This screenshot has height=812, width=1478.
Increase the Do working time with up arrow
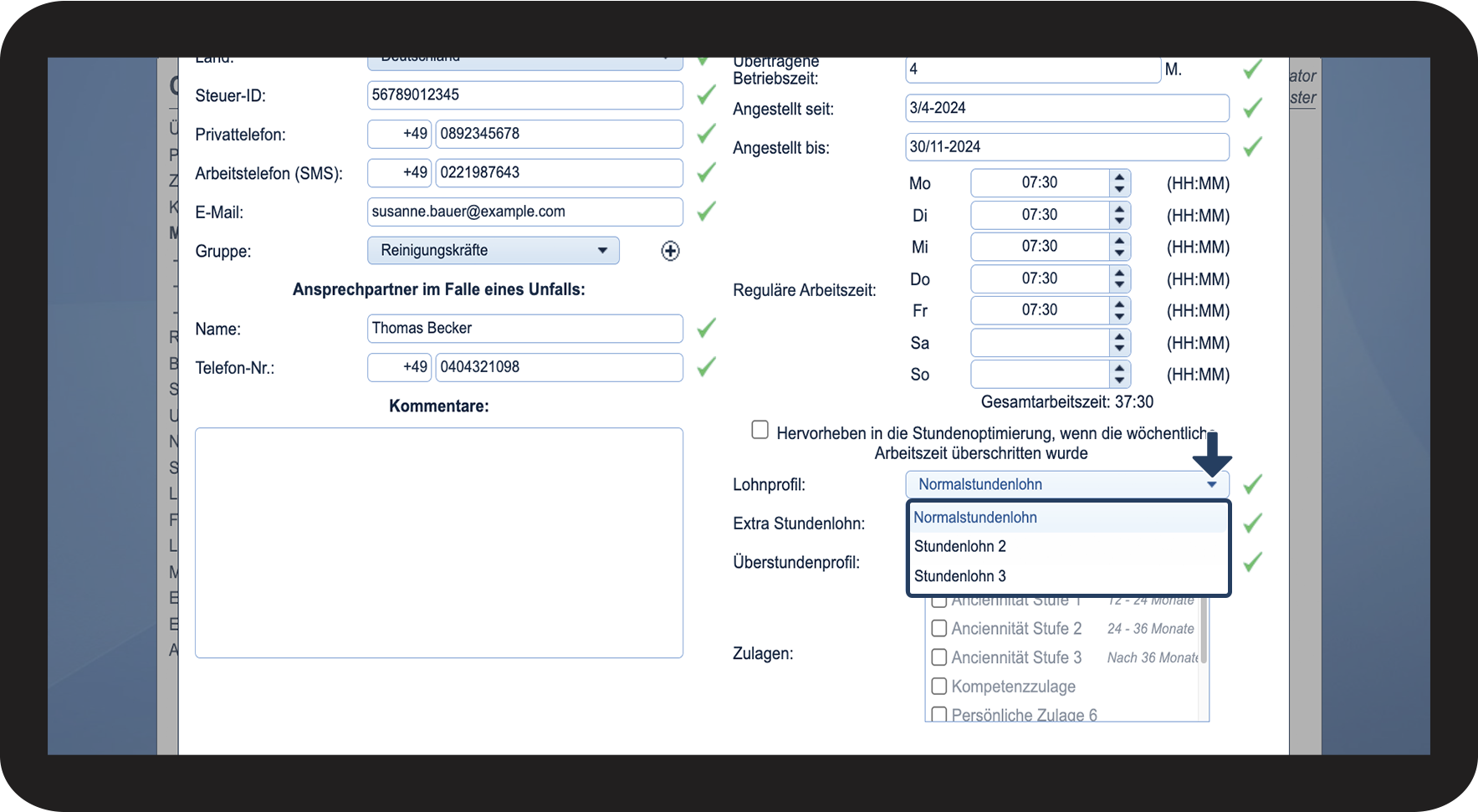click(1119, 273)
